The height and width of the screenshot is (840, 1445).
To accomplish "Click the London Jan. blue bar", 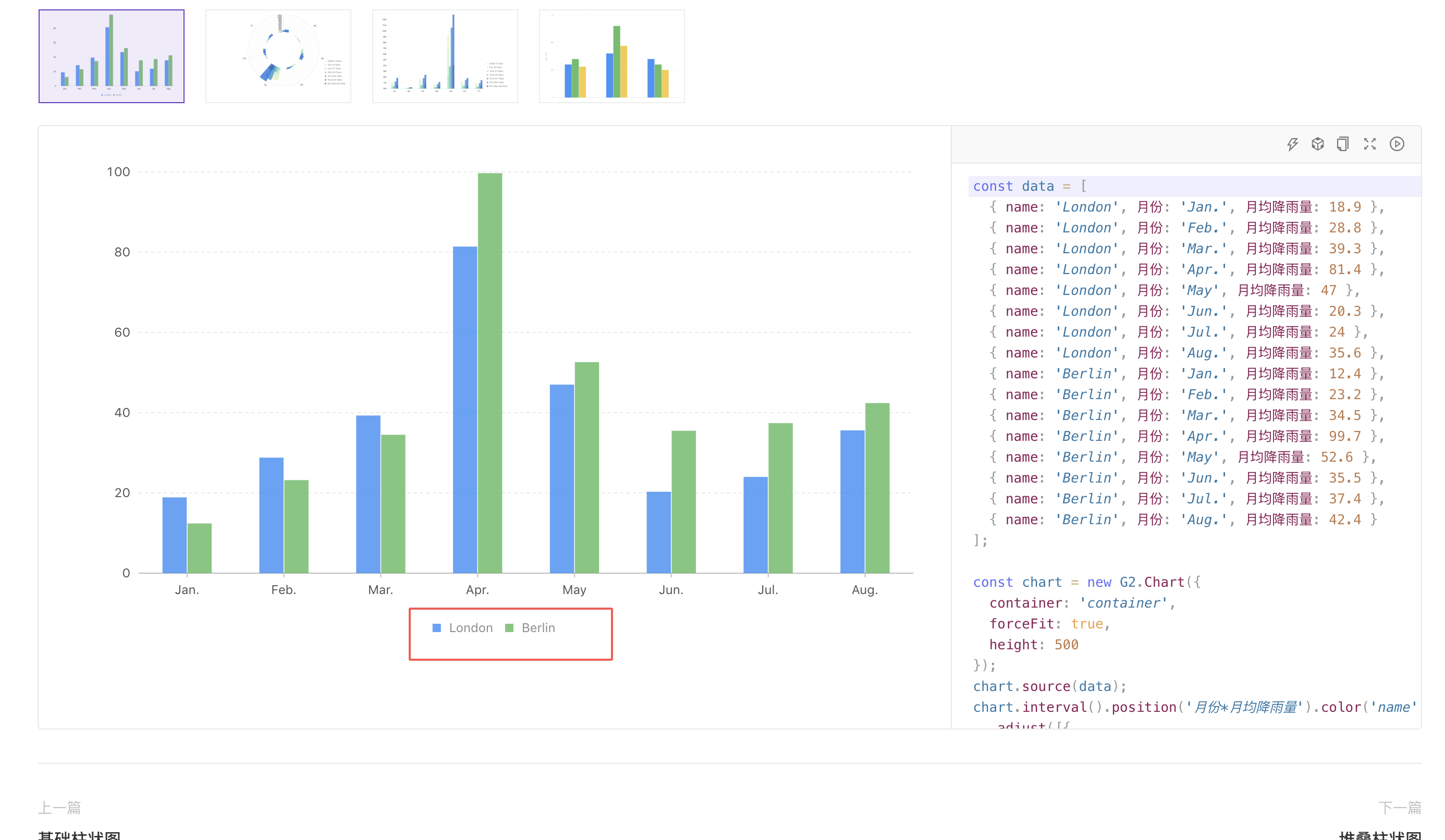I will pyautogui.click(x=174, y=535).
